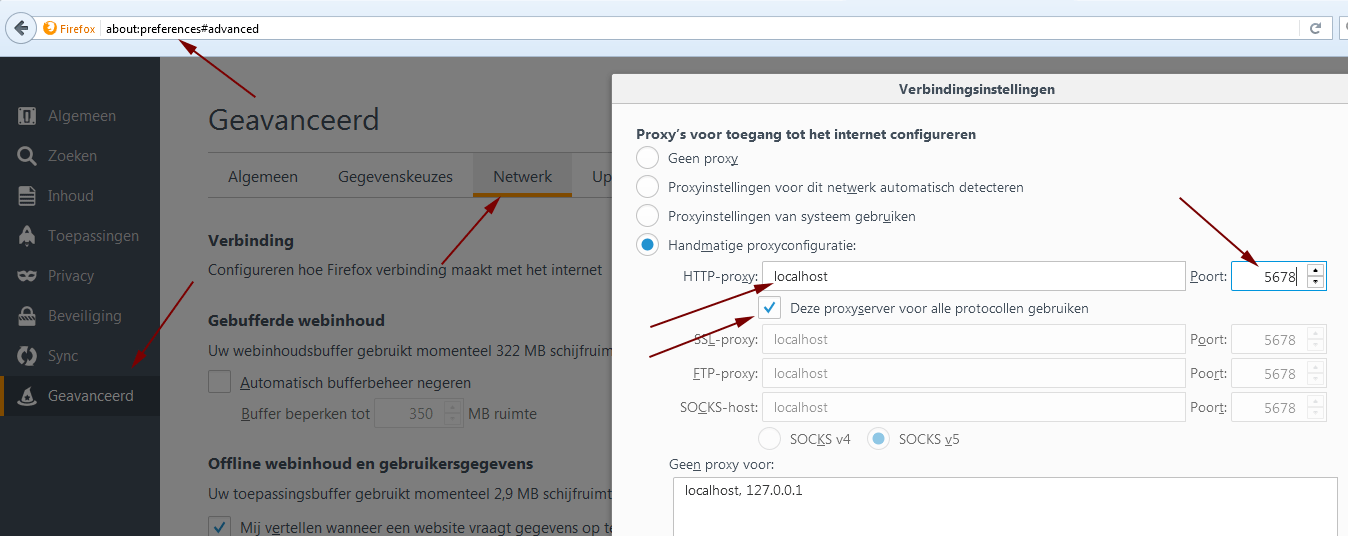Click the Geavanceerd page heading
The width and height of the screenshot is (1348, 536).
click(294, 120)
